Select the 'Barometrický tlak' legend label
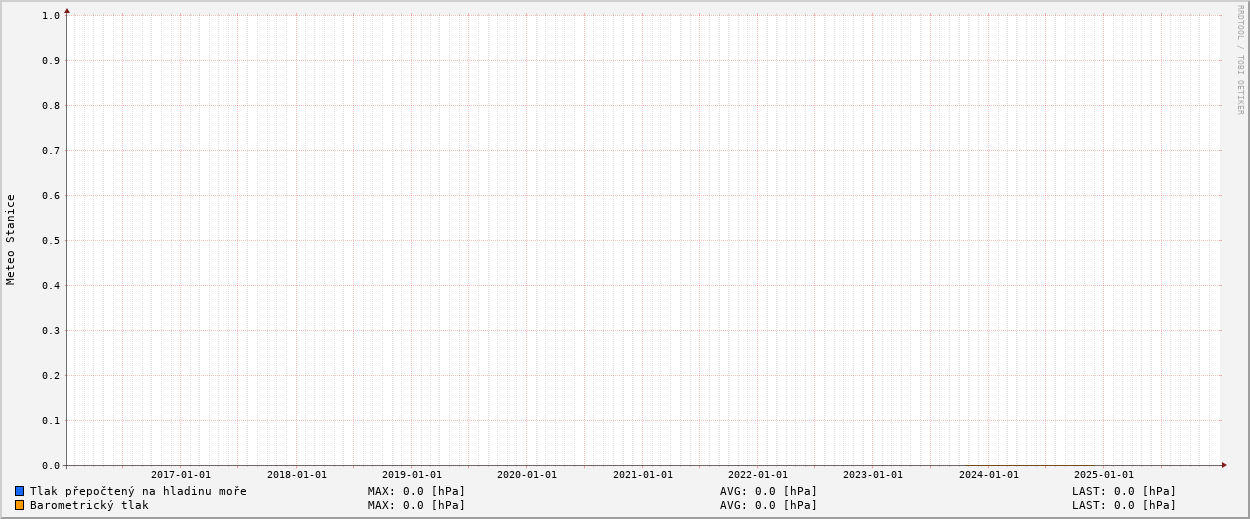 pyautogui.click(x=89, y=505)
